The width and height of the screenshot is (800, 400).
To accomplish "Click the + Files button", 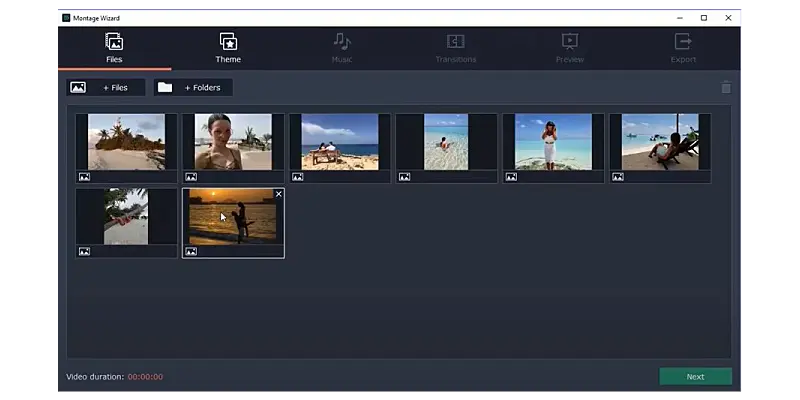I will click(x=106, y=88).
